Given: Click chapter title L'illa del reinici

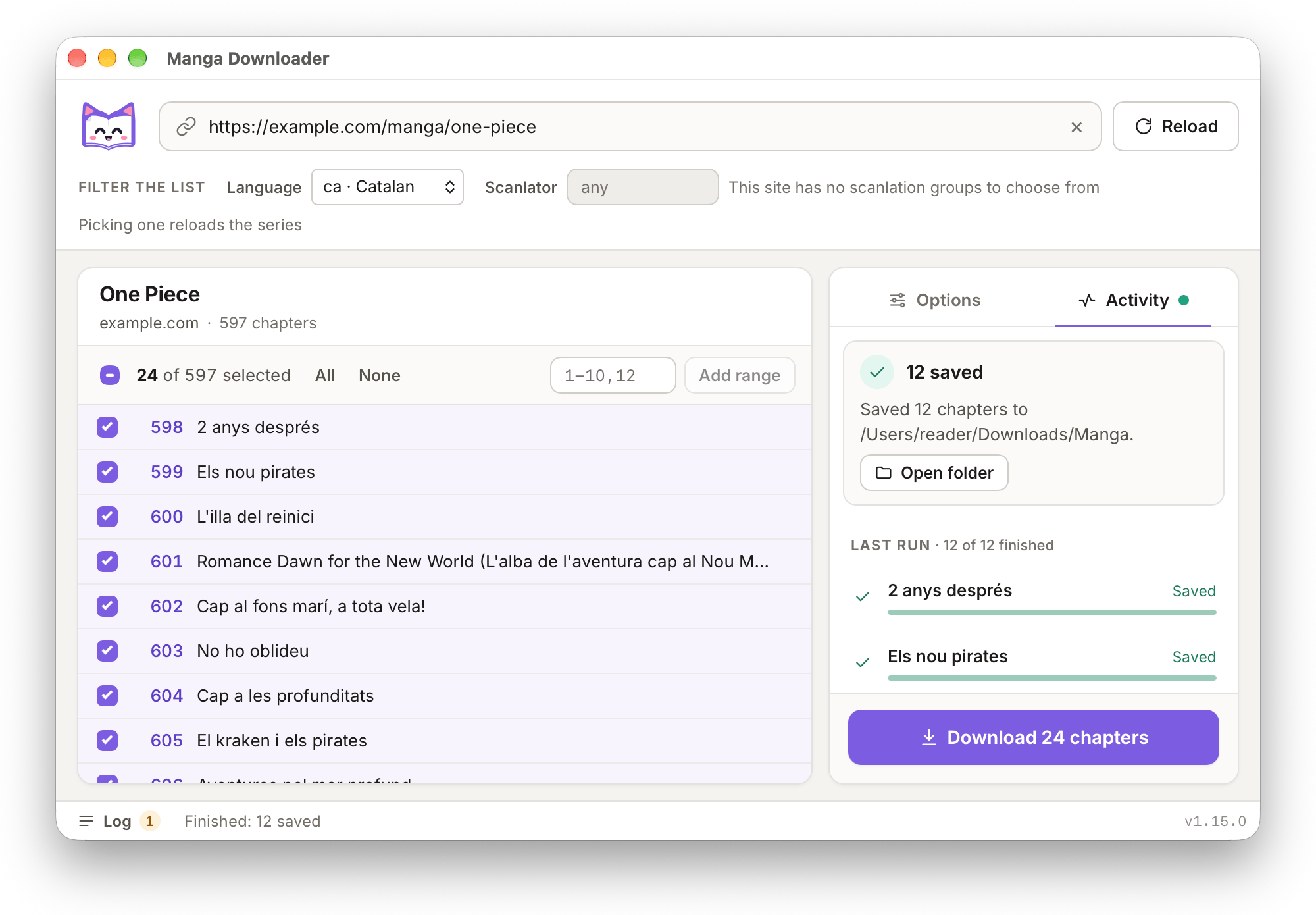Looking at the screenshot, I should [x=255, y=517].
